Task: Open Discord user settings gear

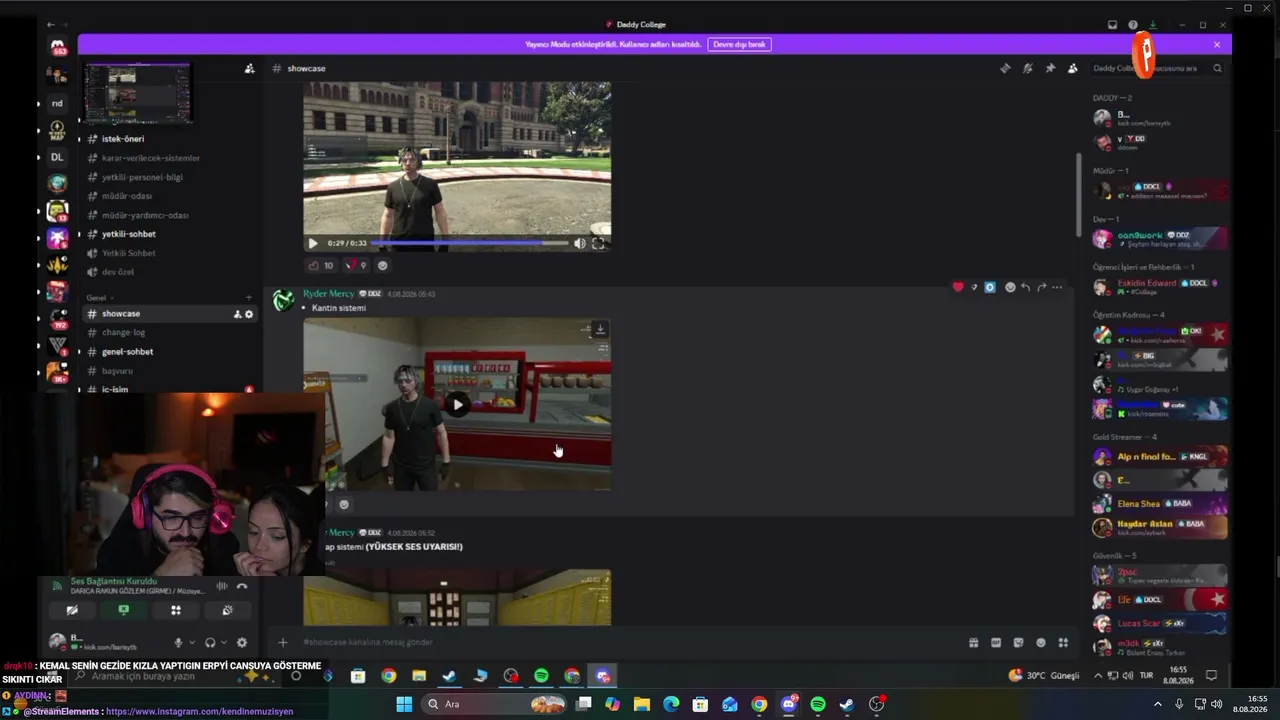Action: point(242,643)
